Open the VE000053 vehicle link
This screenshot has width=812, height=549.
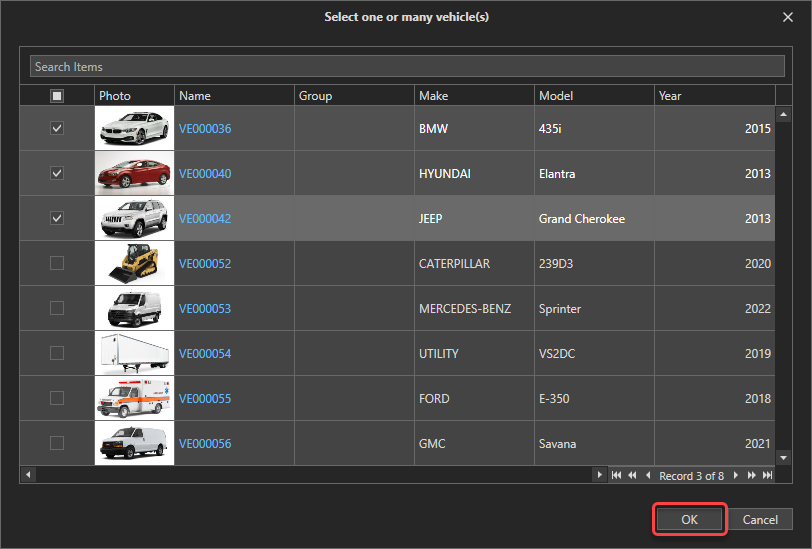[x=205, y=309]
